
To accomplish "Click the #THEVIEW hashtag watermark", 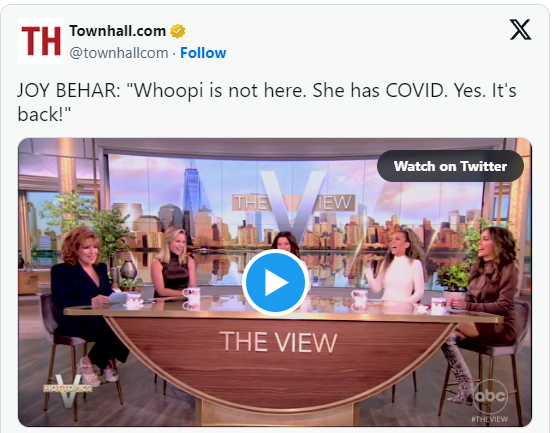I will click(490, 419).
